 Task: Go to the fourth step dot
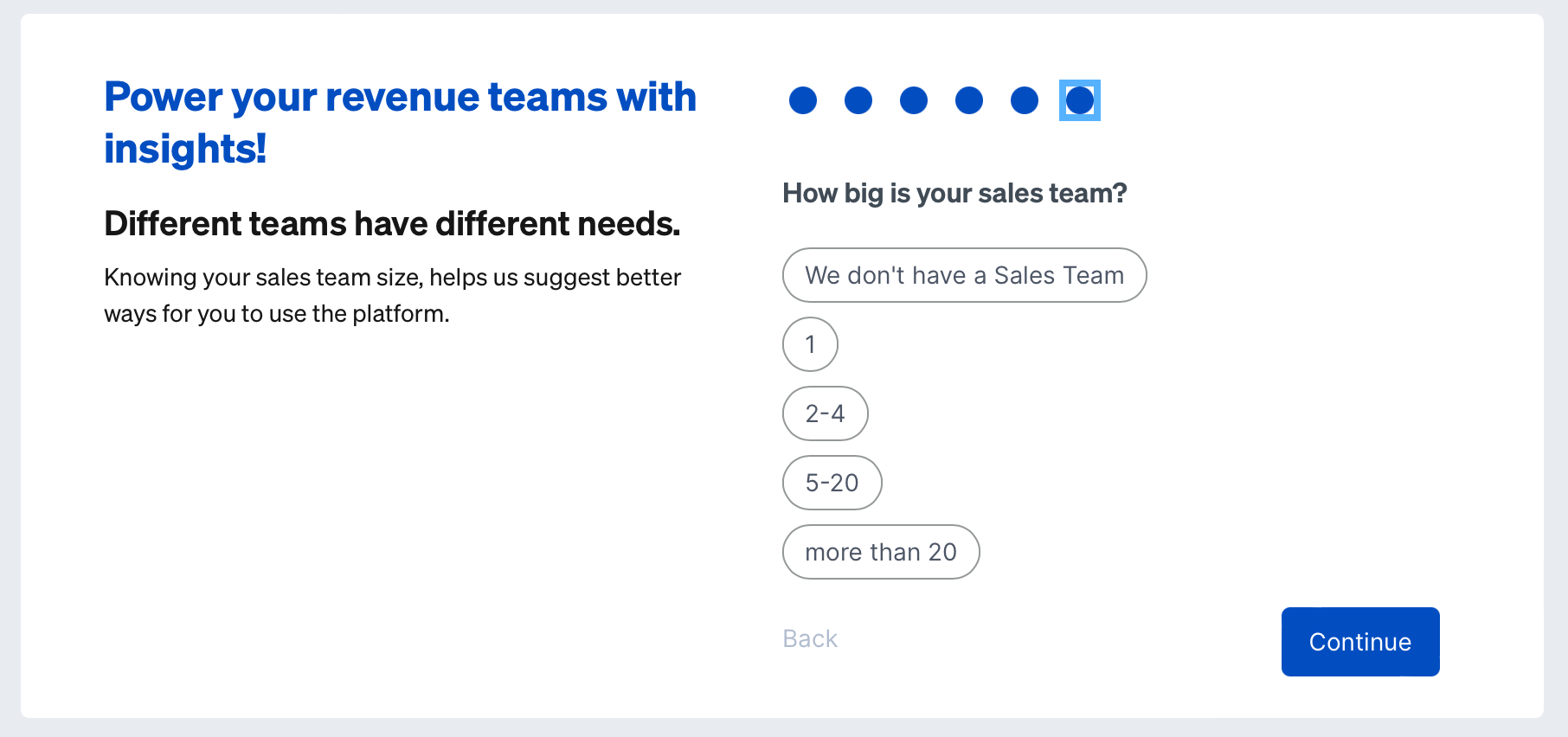tap(969, 100)
